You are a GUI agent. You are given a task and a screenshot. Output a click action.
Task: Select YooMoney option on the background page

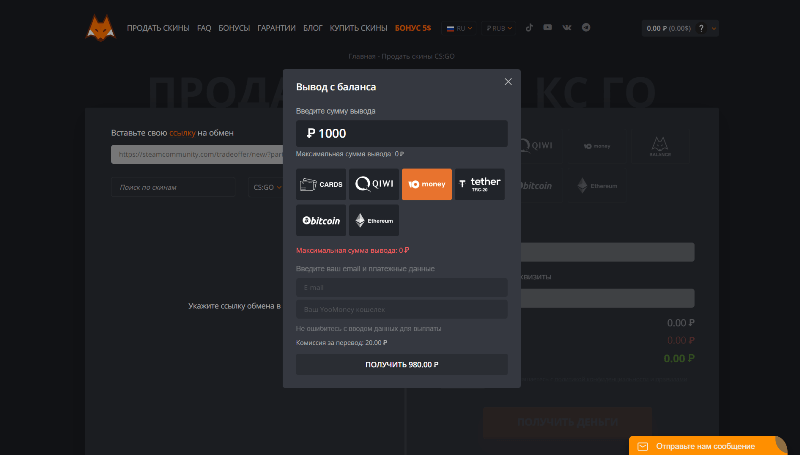pyautogui.click(x=597, y=146)
